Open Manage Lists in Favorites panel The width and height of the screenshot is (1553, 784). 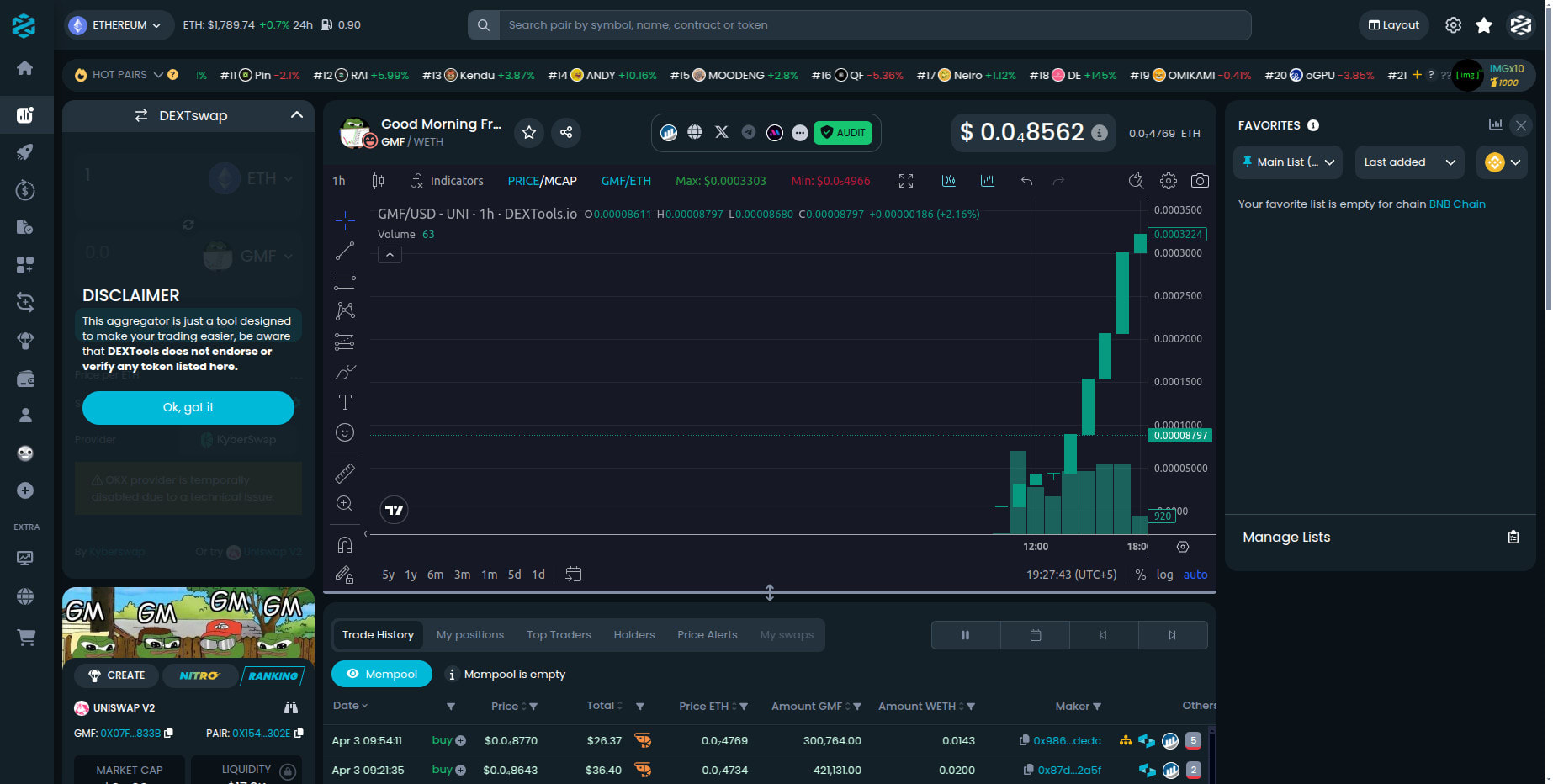[1285, 537]
